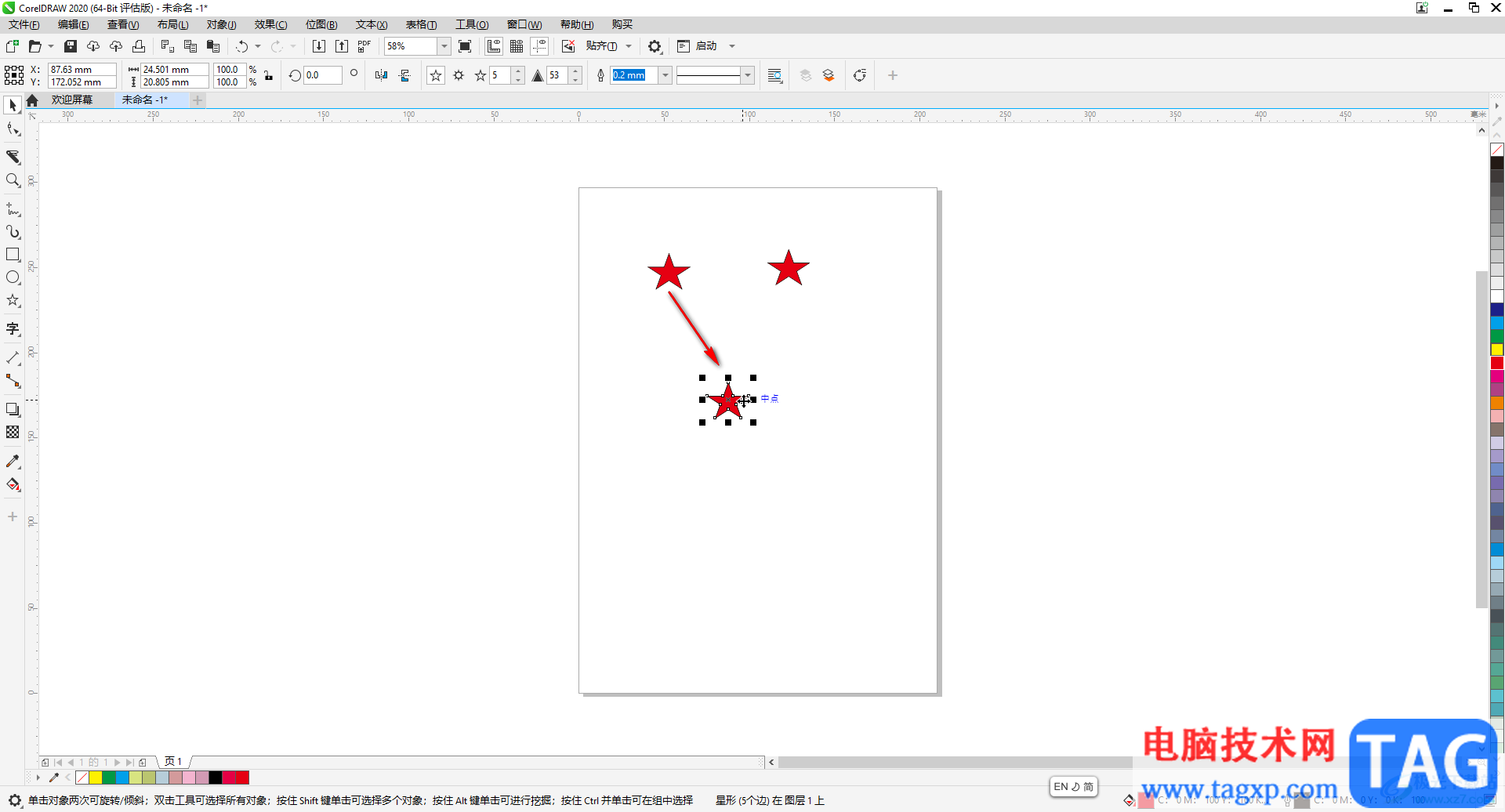Screen dimensions: 1505x812
Task: Open the 文件(F) menu
Action: point(24,24)
